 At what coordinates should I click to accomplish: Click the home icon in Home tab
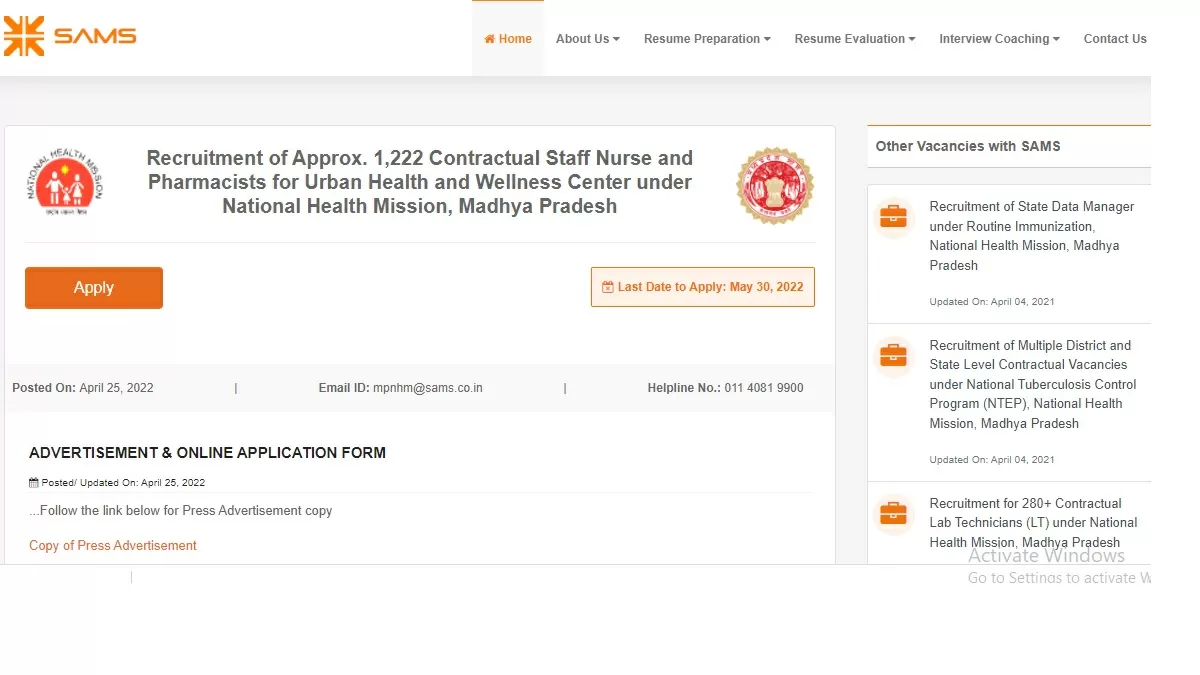[x=490, y=39]
